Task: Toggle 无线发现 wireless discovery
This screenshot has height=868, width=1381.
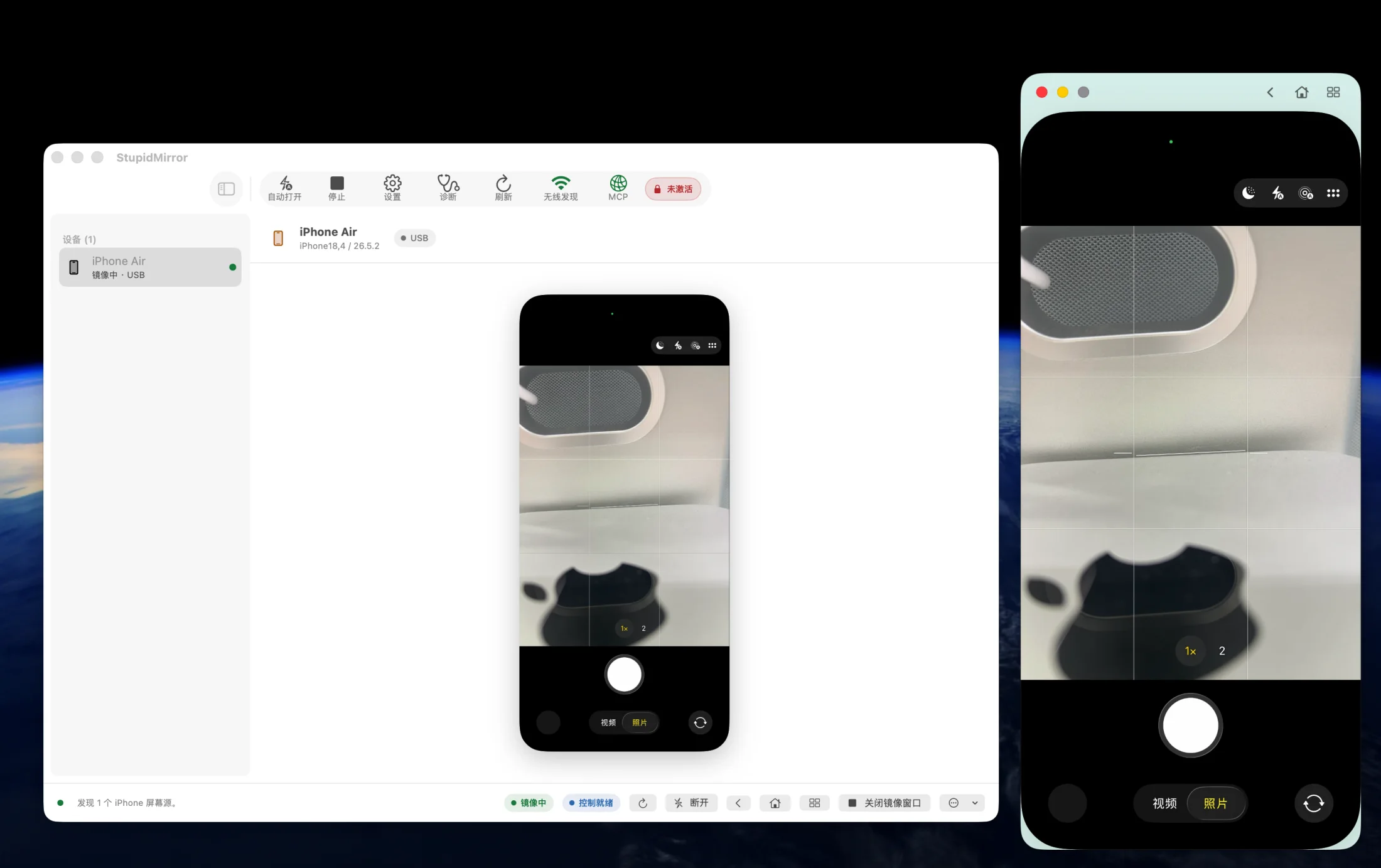Action: [561, 188]
